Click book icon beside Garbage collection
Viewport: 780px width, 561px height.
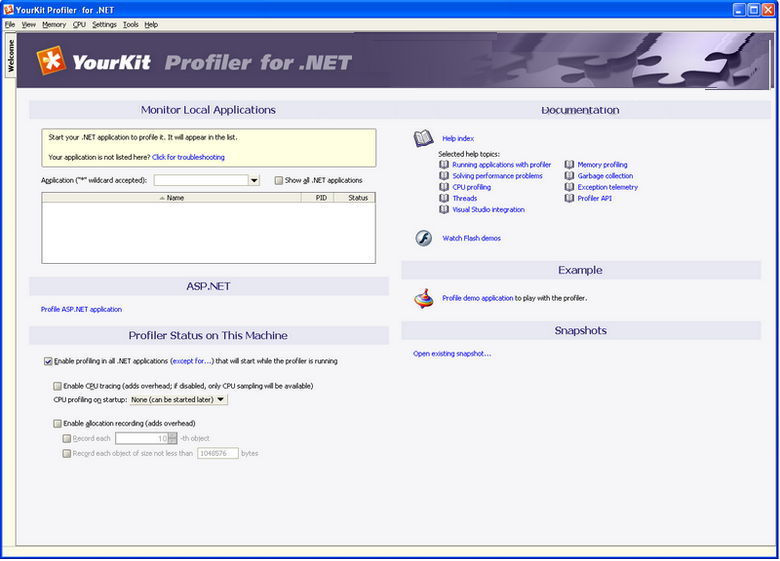pos(569,176)
